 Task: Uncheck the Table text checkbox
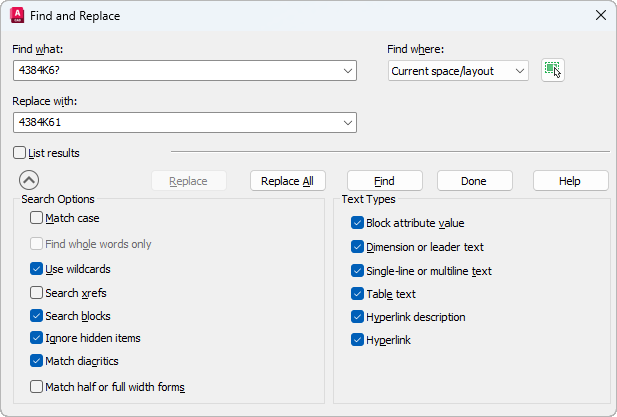pyautogui.click(x=358, y=294)
